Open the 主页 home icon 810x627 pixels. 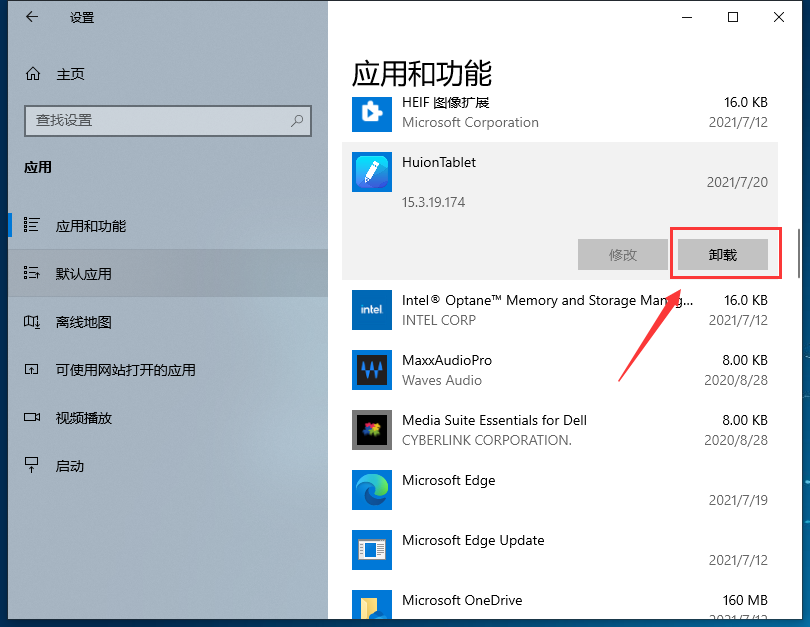(x=33, y=74)
